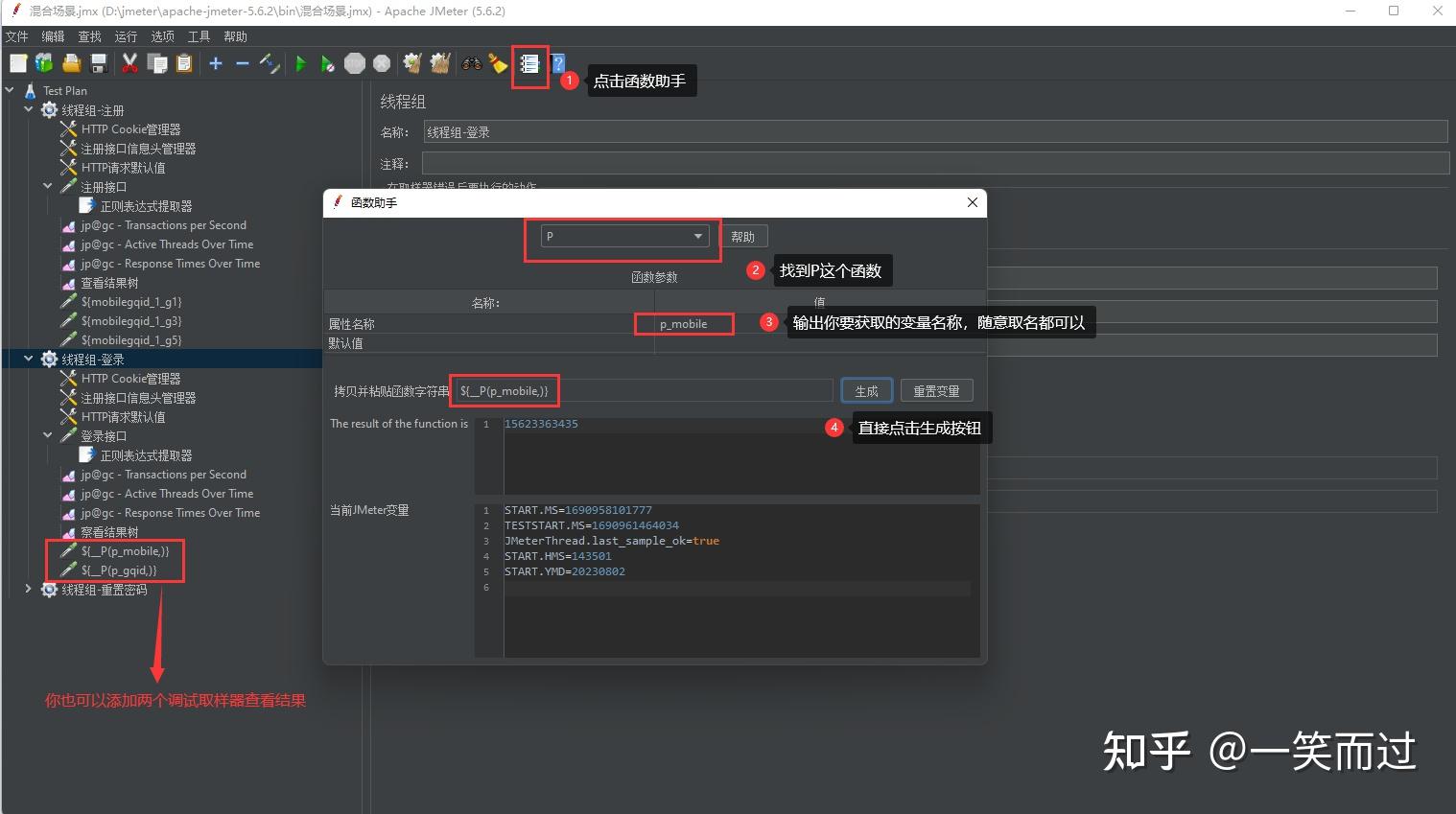Click the 生成 button
Screen dimensions: 1456x814
pyautogui.click(x=867, y=391)
